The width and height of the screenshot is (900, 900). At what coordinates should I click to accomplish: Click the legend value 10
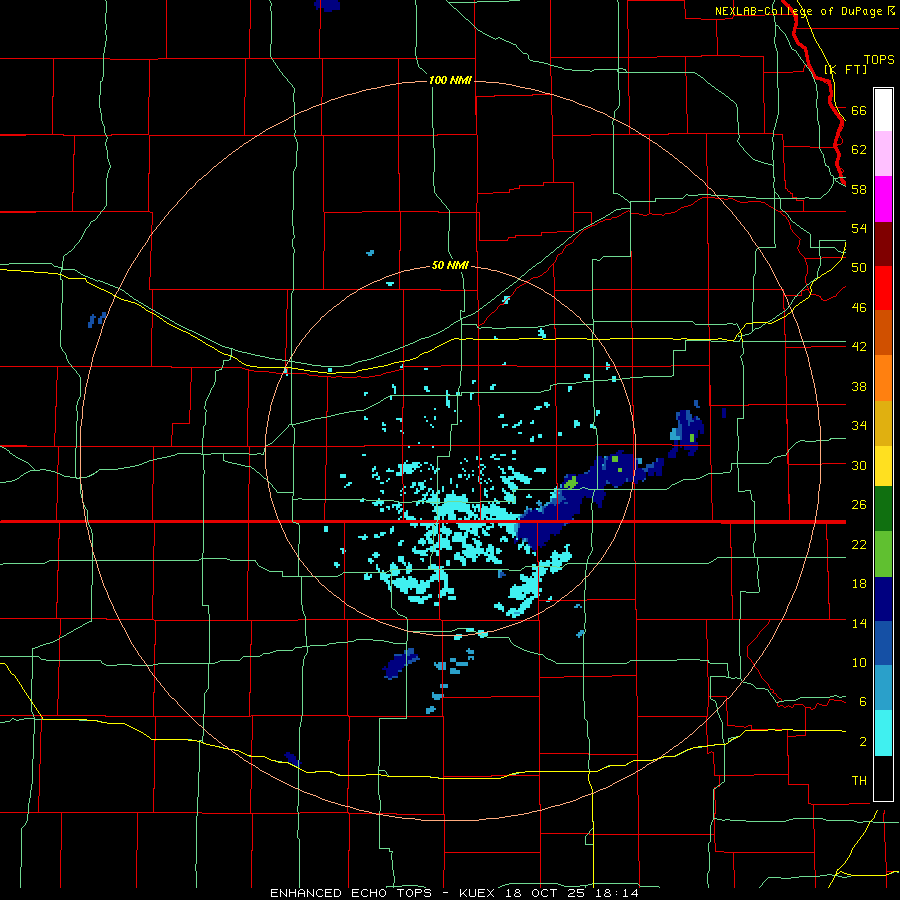(859, 663)
